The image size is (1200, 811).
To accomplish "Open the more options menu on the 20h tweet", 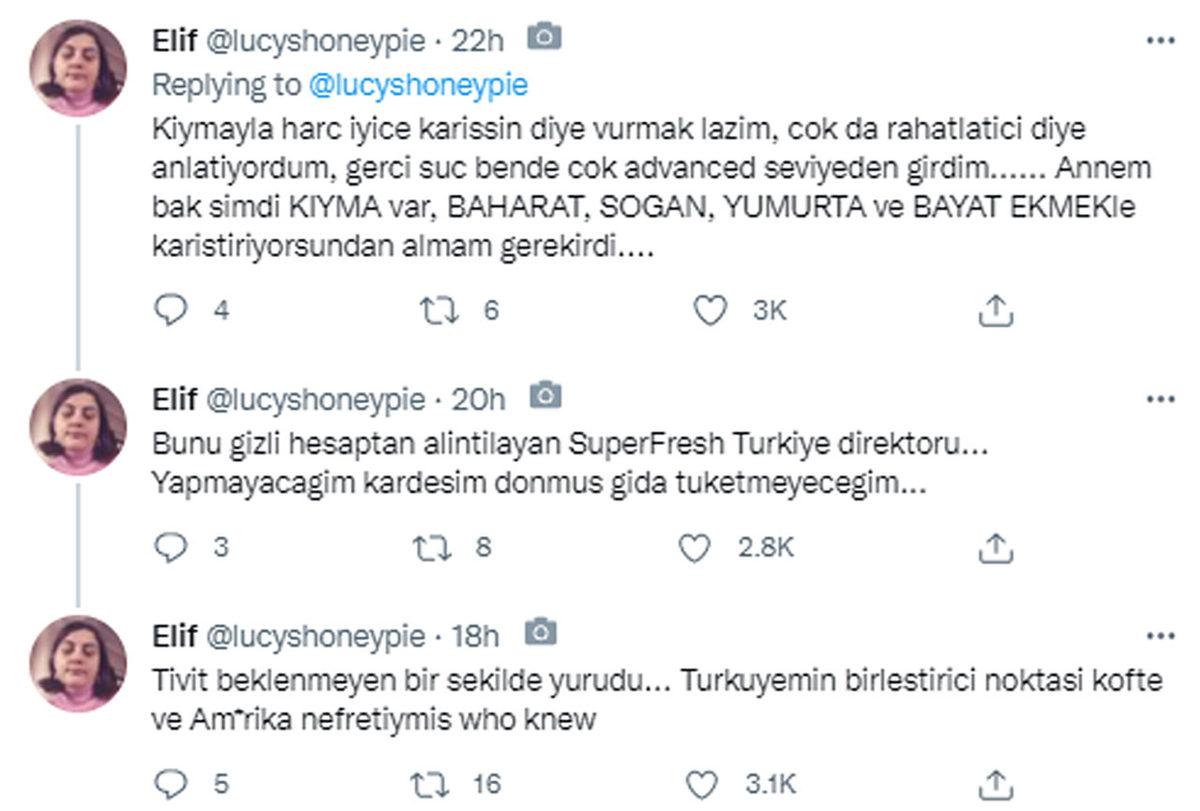I will [1161, 398].
